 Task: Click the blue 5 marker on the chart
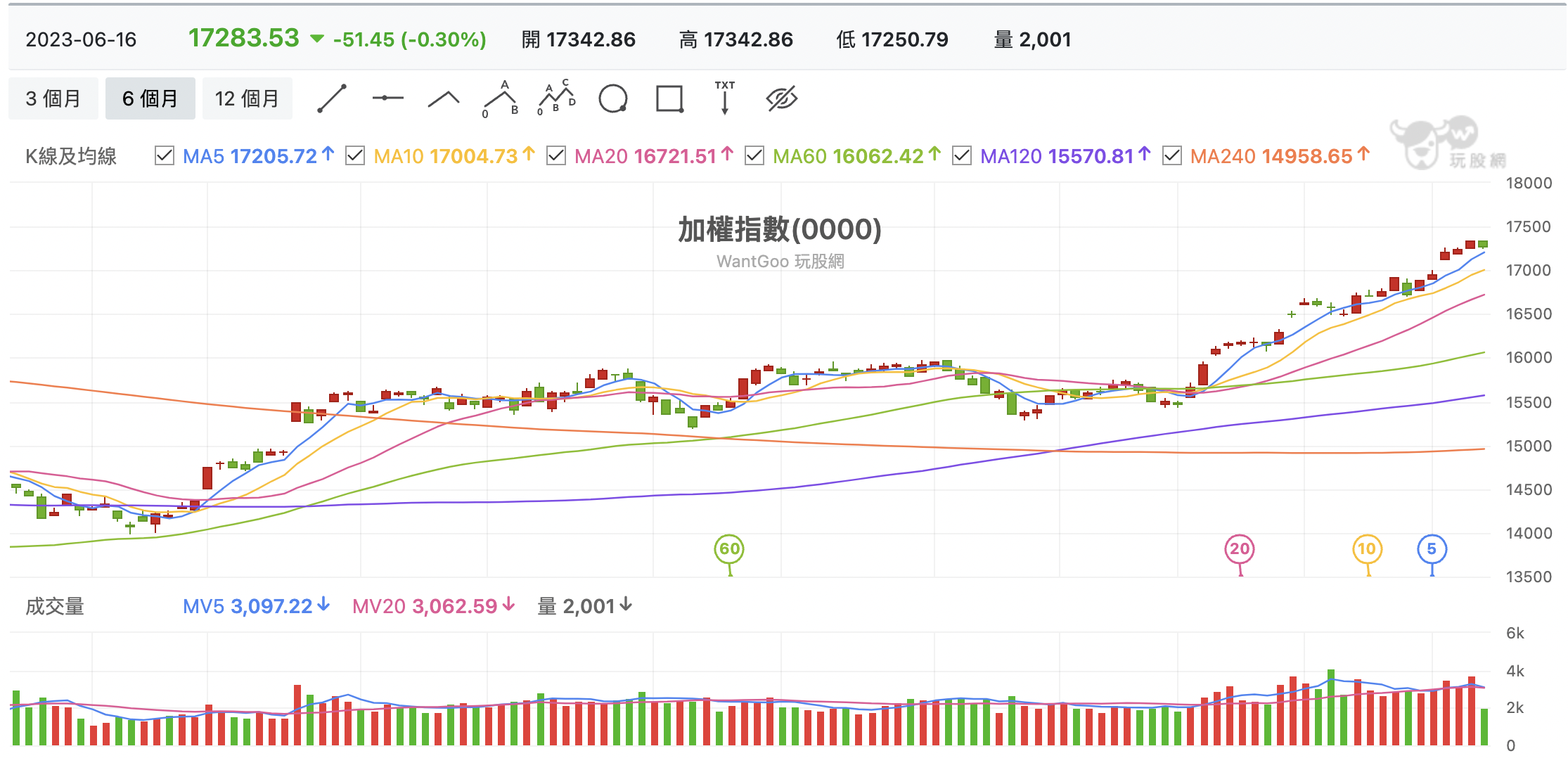pyautogui.click(x=1432, y=549)
